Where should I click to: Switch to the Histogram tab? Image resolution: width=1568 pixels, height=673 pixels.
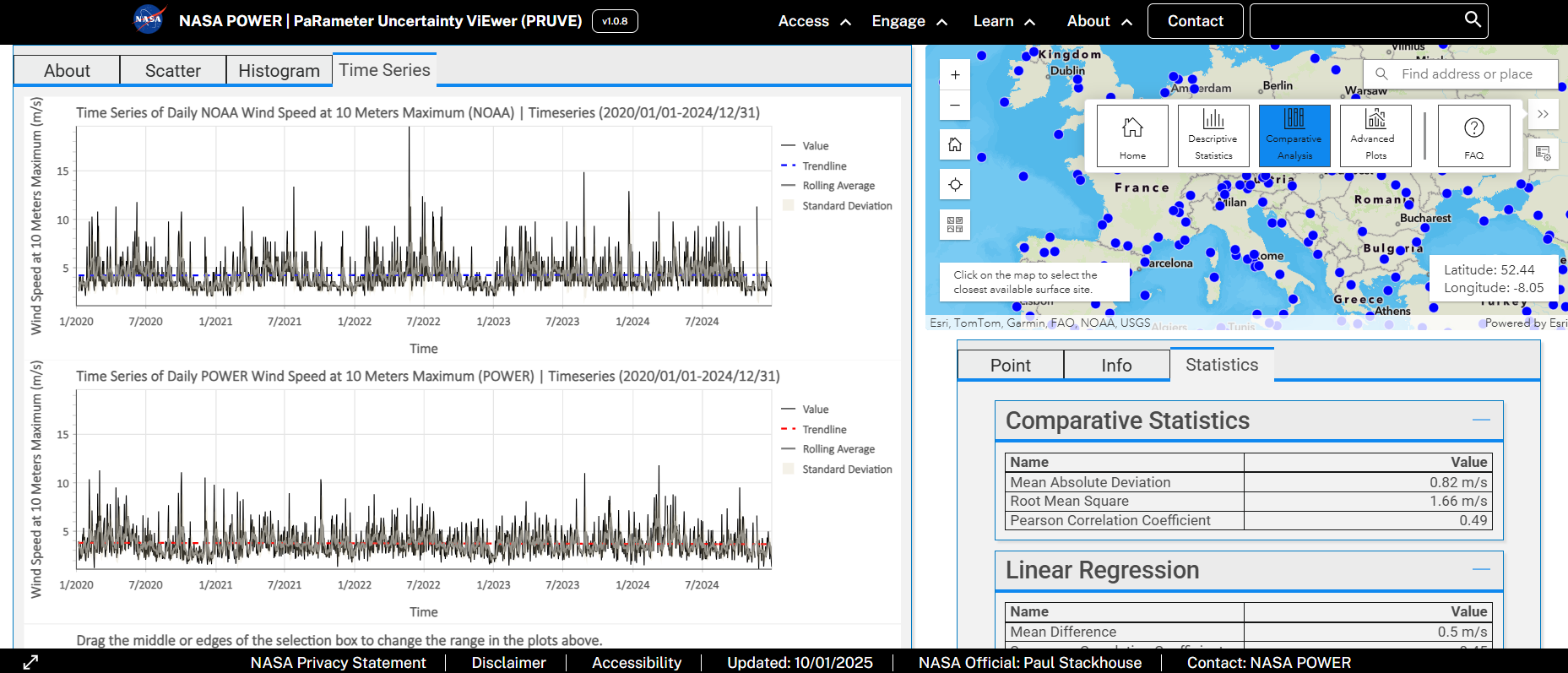(x=279, y=71)
